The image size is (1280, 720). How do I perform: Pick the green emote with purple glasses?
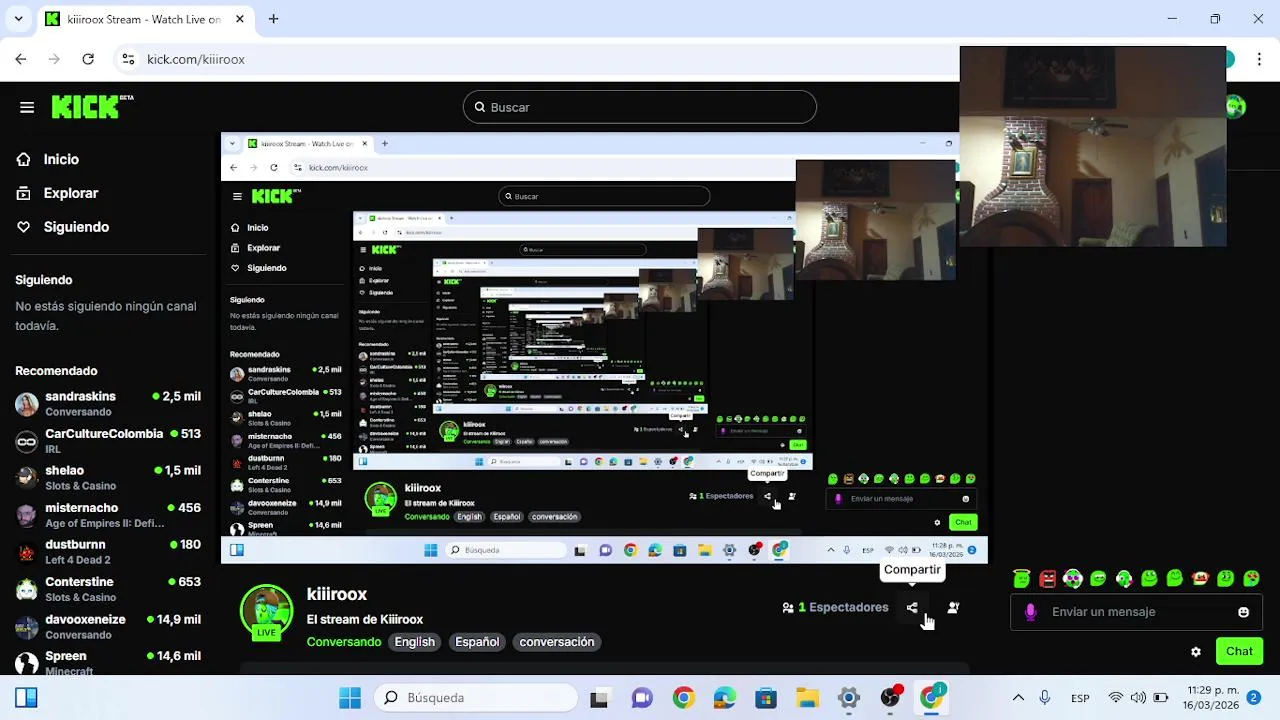coord(1072,578)
